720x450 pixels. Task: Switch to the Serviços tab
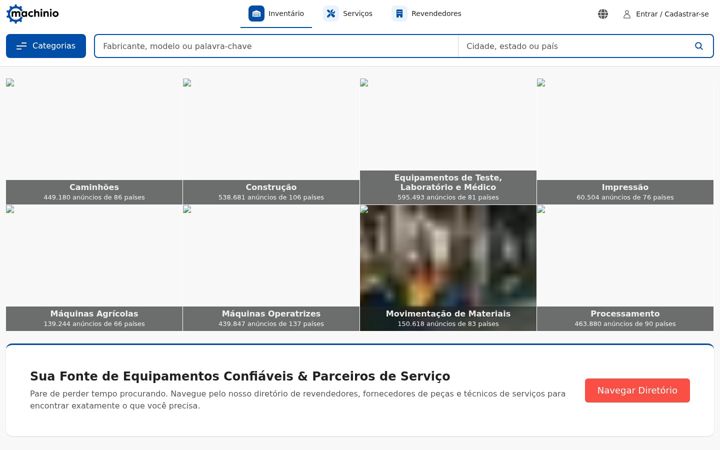348,14
